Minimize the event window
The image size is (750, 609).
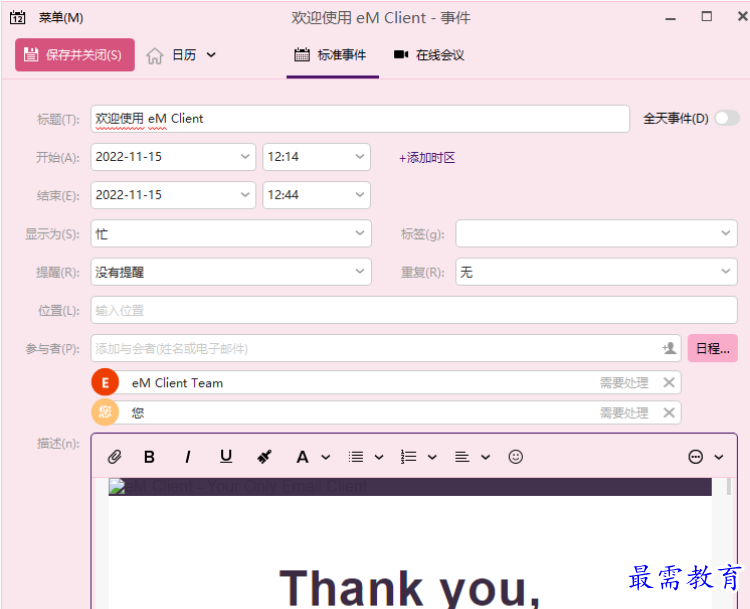pyautogui.click(x=671, y=18)
